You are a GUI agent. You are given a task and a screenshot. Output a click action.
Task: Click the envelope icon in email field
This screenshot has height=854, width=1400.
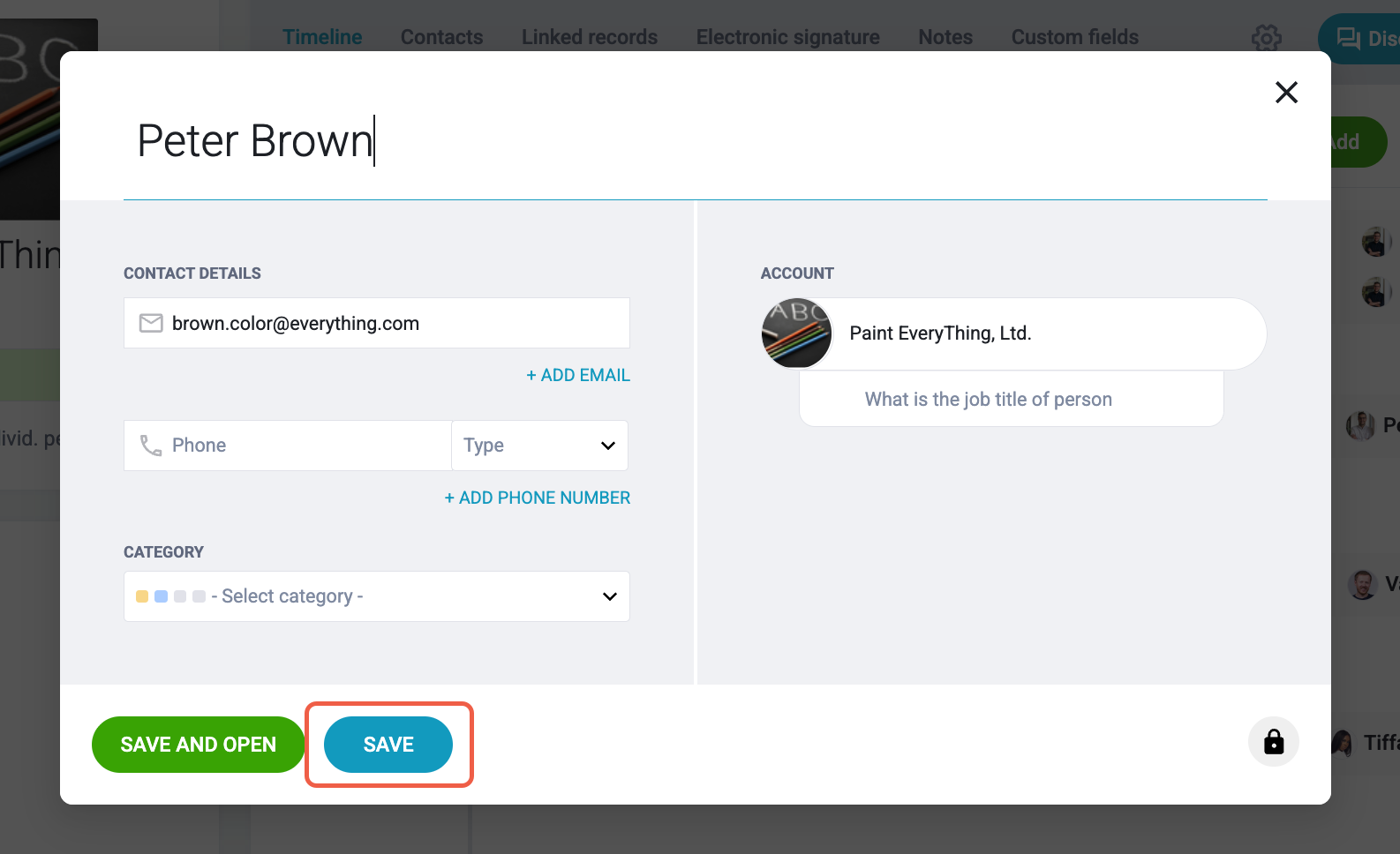(151, 324)
